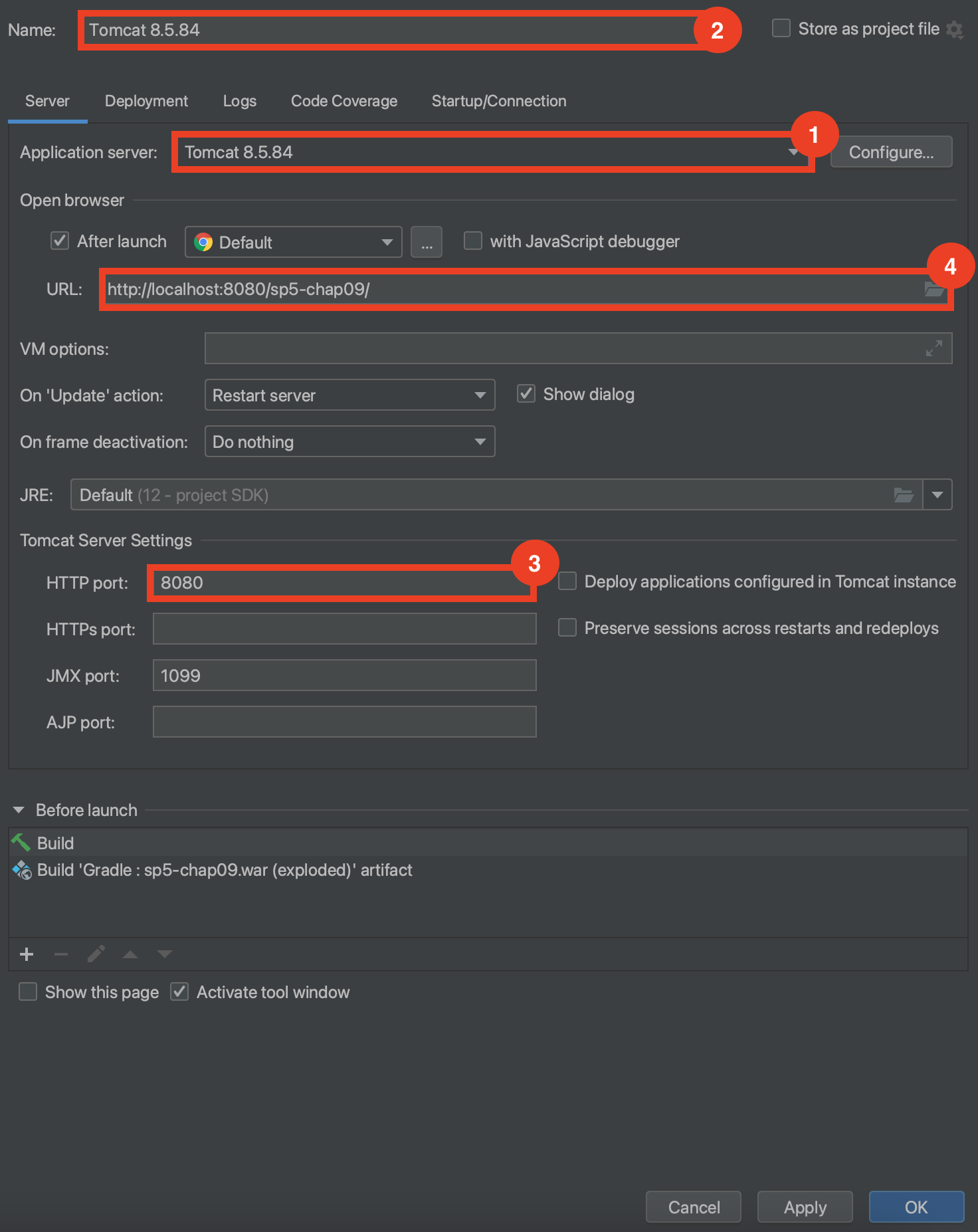Click the HTTPs port field

[x=345, y=629]
